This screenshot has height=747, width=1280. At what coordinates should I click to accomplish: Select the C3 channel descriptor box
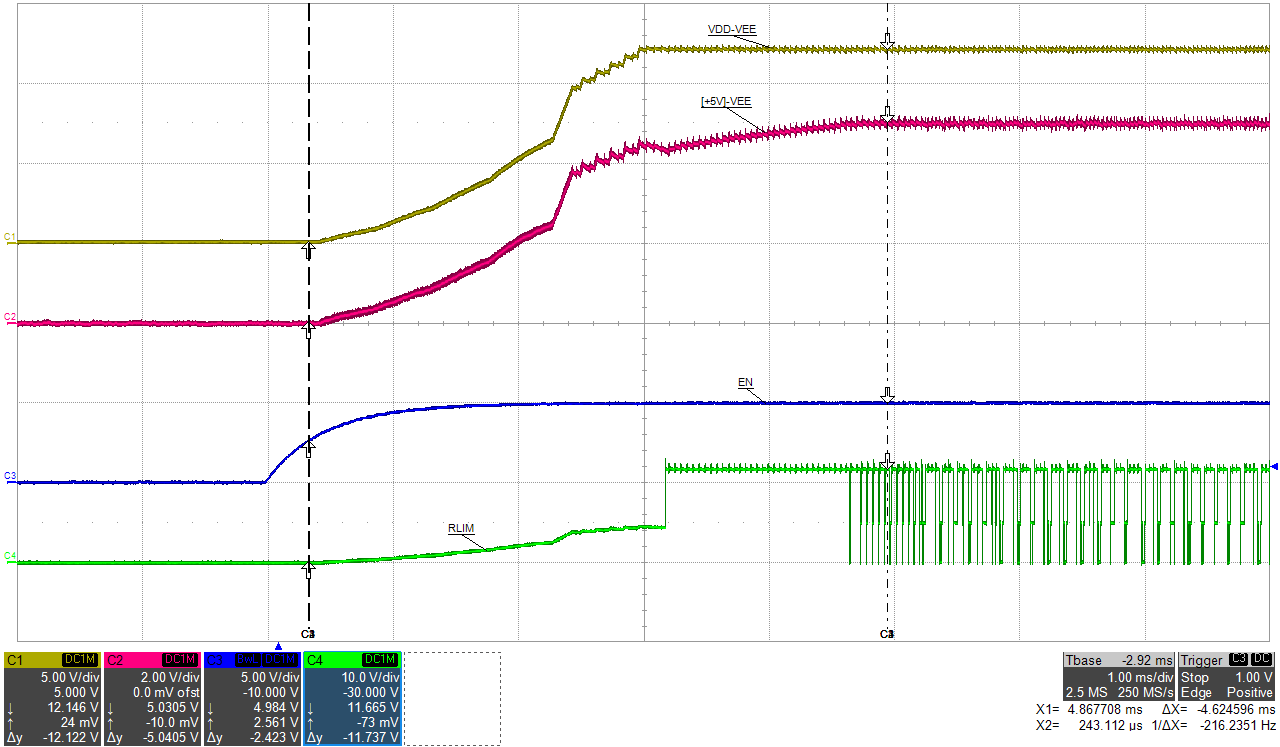[x=252, y=698]
